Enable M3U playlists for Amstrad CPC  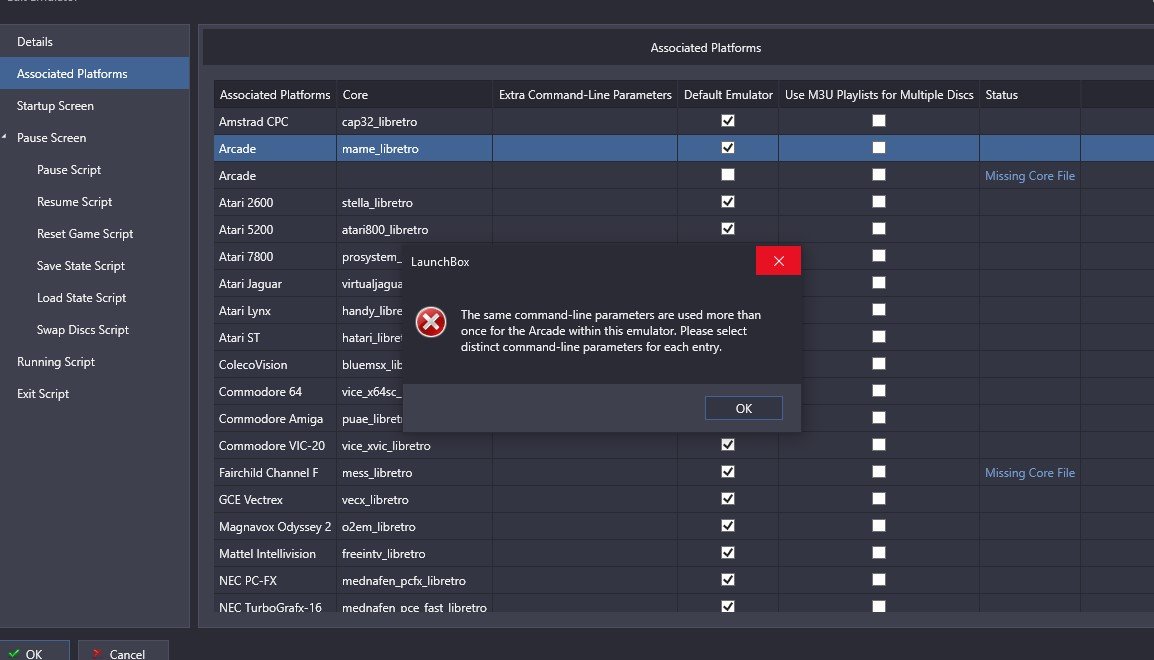pos(879,121)
